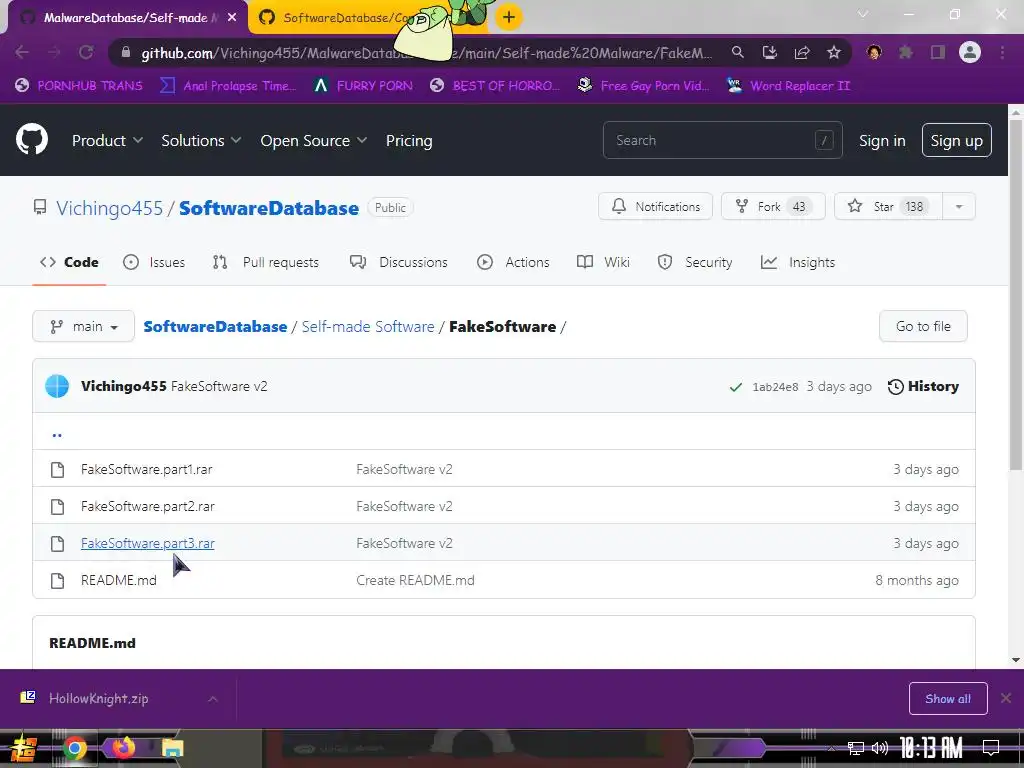Click the network tray icon
Image resolution: width=1024 pixels, height=768 pixels.
856,748
